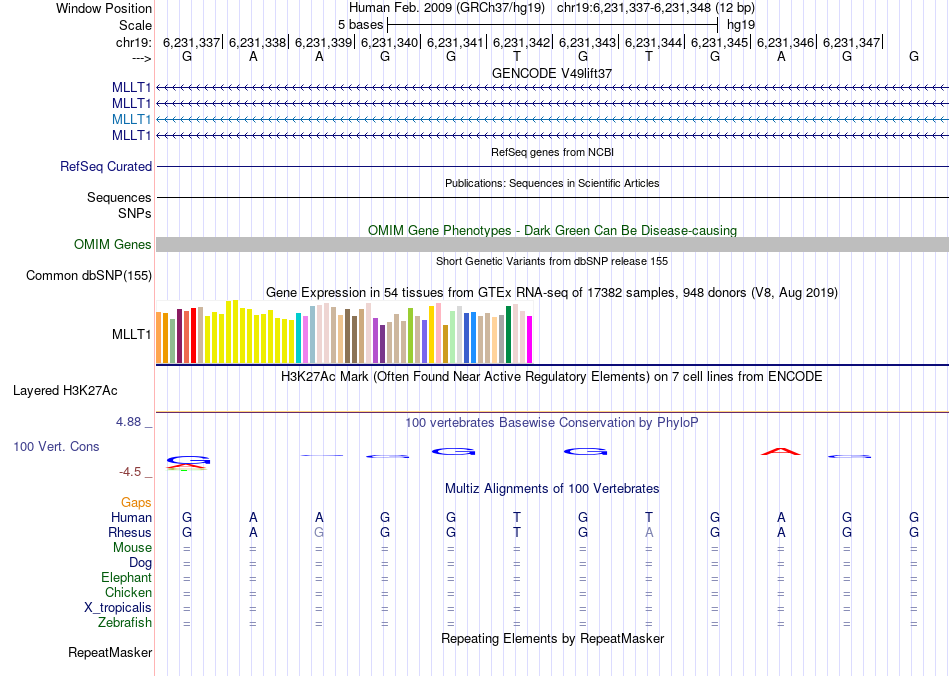
Task: Click Repeating Elements by RepeatMasker title
Action: 553,638
